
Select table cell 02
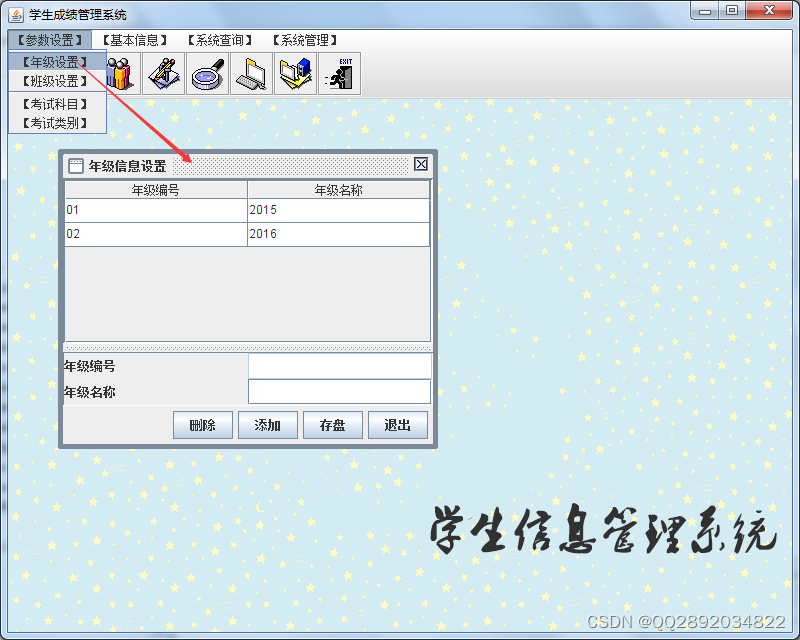point(156,234)
